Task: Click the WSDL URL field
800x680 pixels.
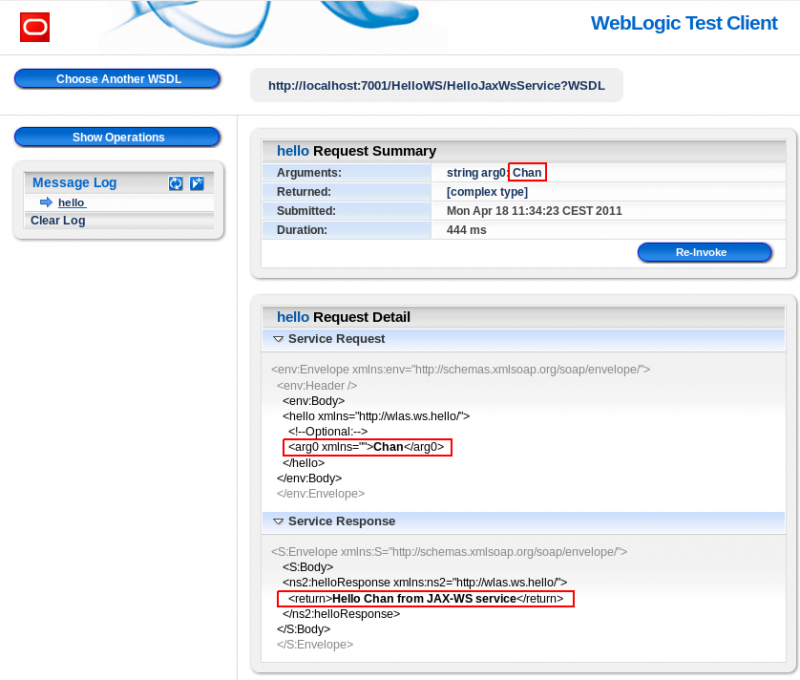Action: (x=436, y=86)
